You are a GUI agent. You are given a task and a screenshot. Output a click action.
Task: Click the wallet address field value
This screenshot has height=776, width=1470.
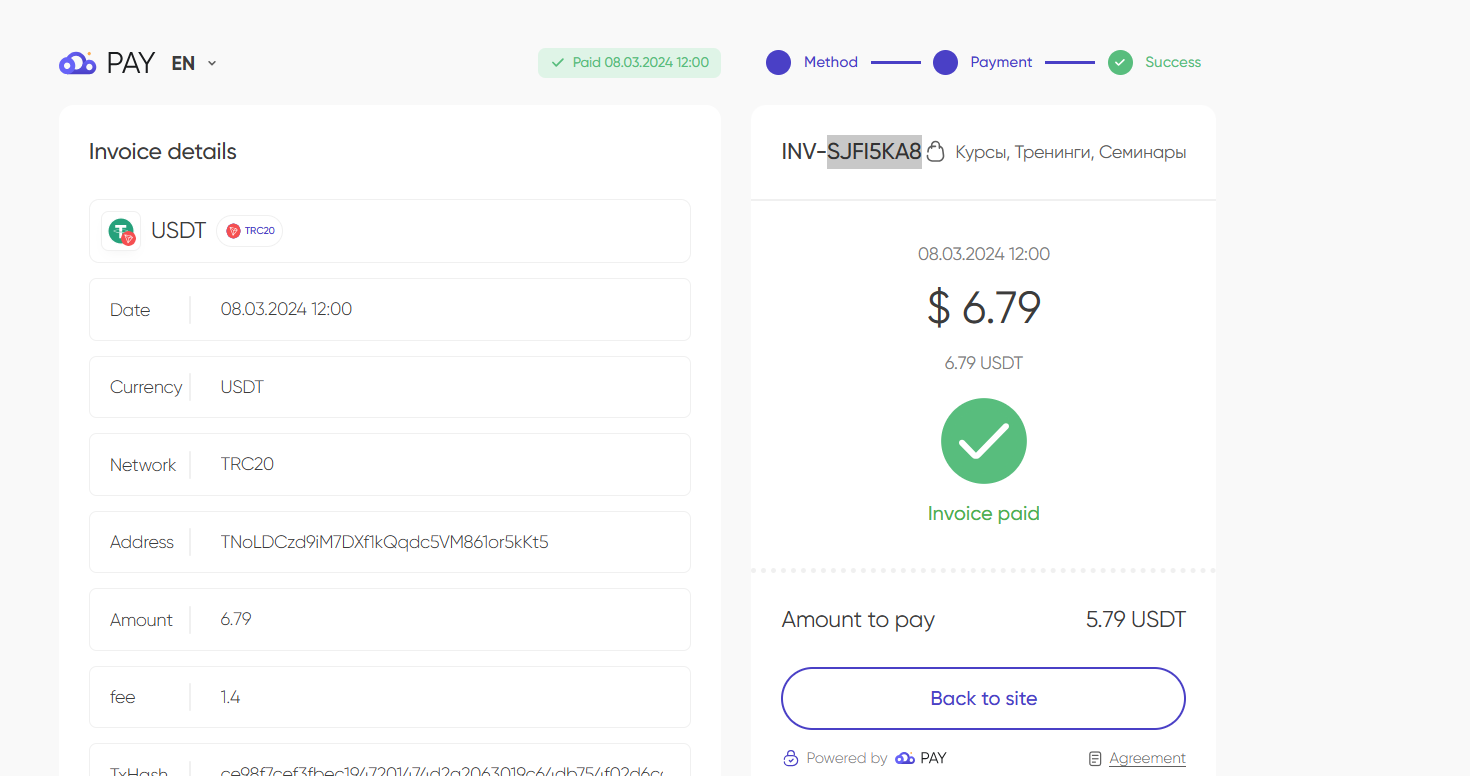pyautogui.click(x=385, y=542)
